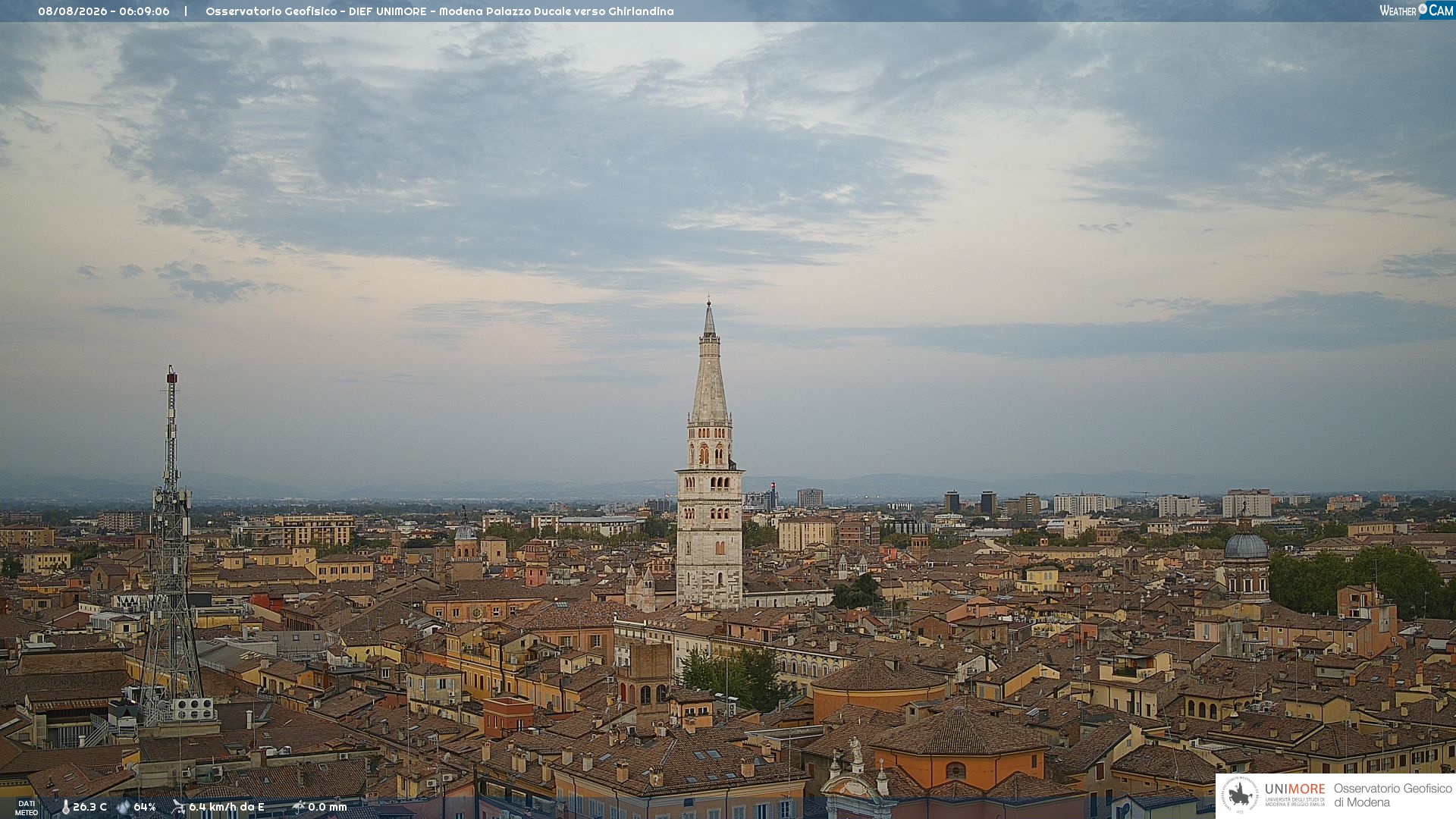Viewport: 1456px width, 819px height.
Task: Click the Osservatorio Geofisico DIEF UNIMORE caption
Action: (x=440, y=11)
